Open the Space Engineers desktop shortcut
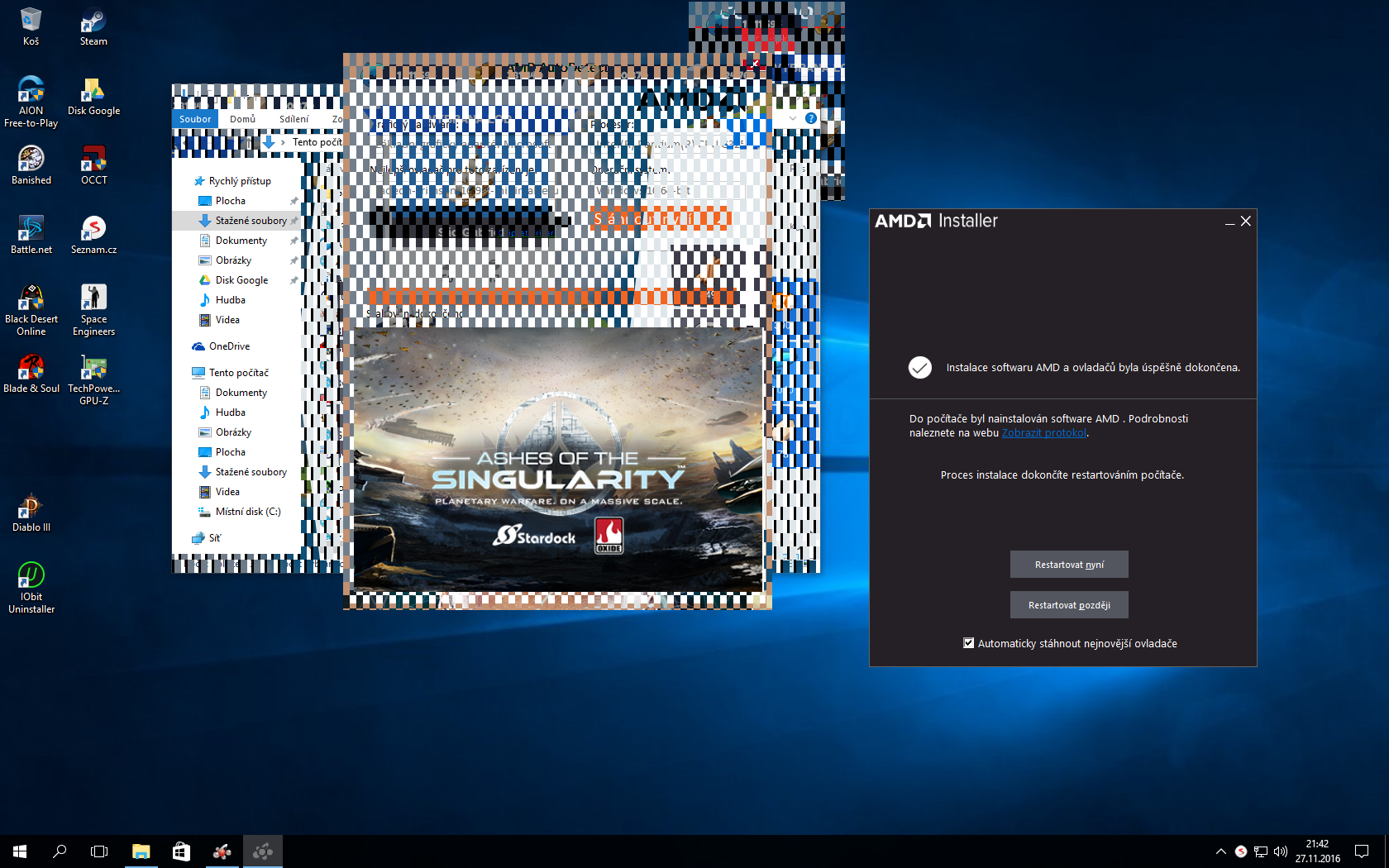The image size is (1389, 868). 93,310
